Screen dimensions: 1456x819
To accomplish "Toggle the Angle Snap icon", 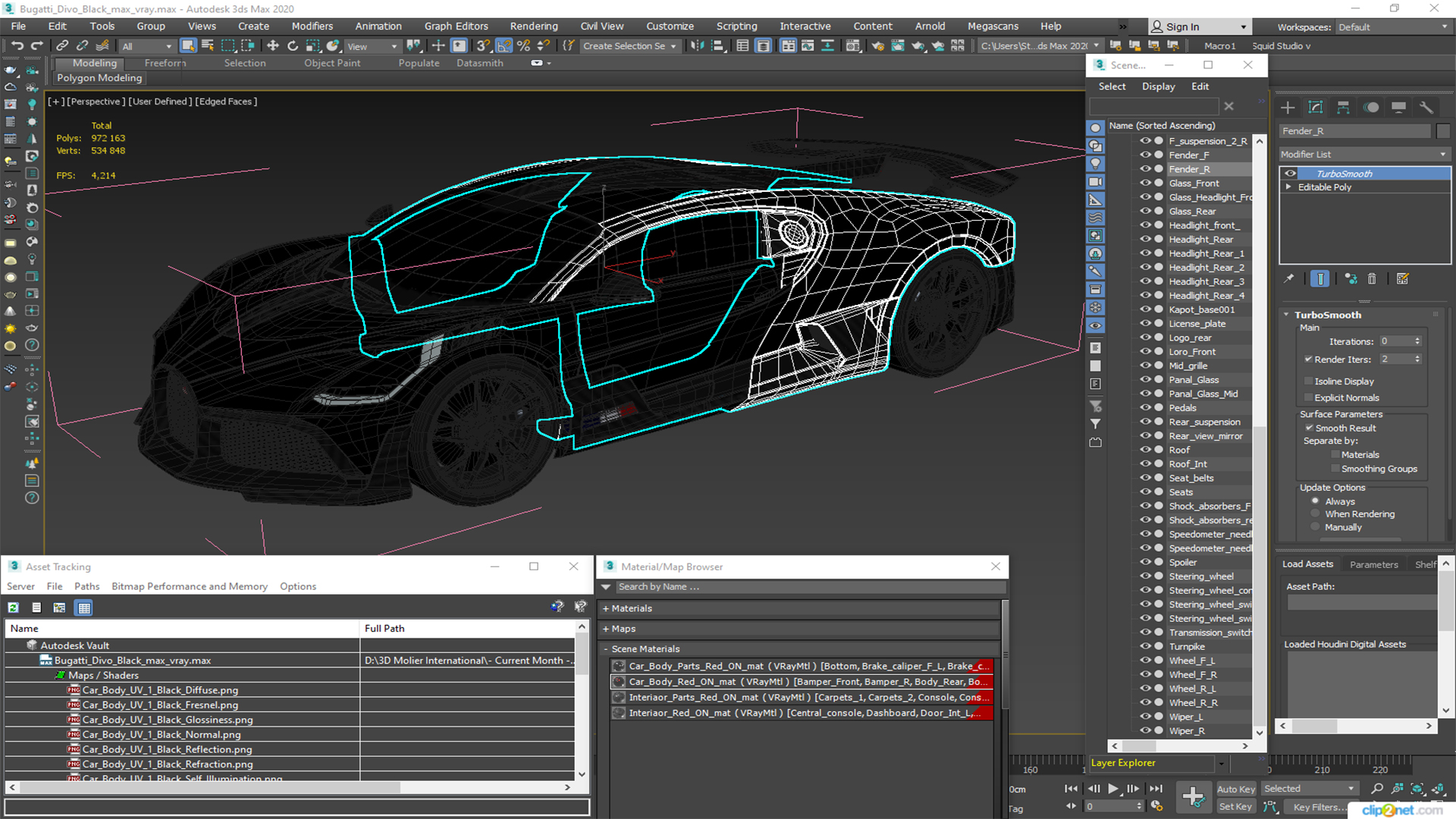I will [504, 46].
